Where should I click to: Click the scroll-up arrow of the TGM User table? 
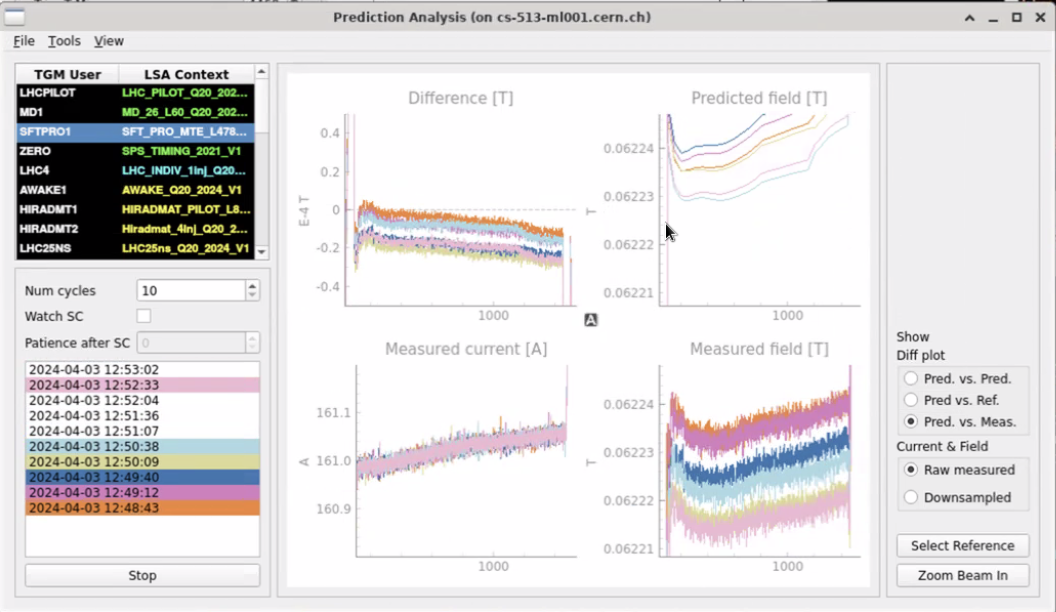pyautogui.click(x=262, y=73)
